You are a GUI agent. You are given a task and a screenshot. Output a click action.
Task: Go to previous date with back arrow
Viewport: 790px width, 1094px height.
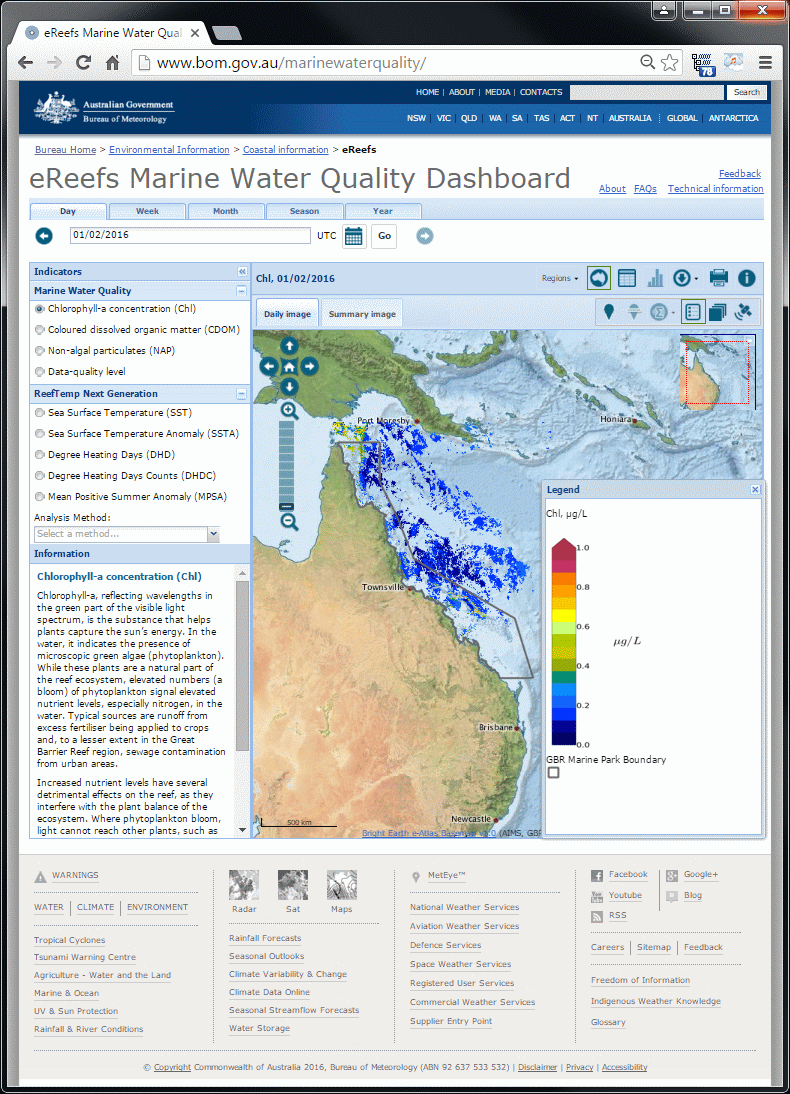[x=44, y=236]
